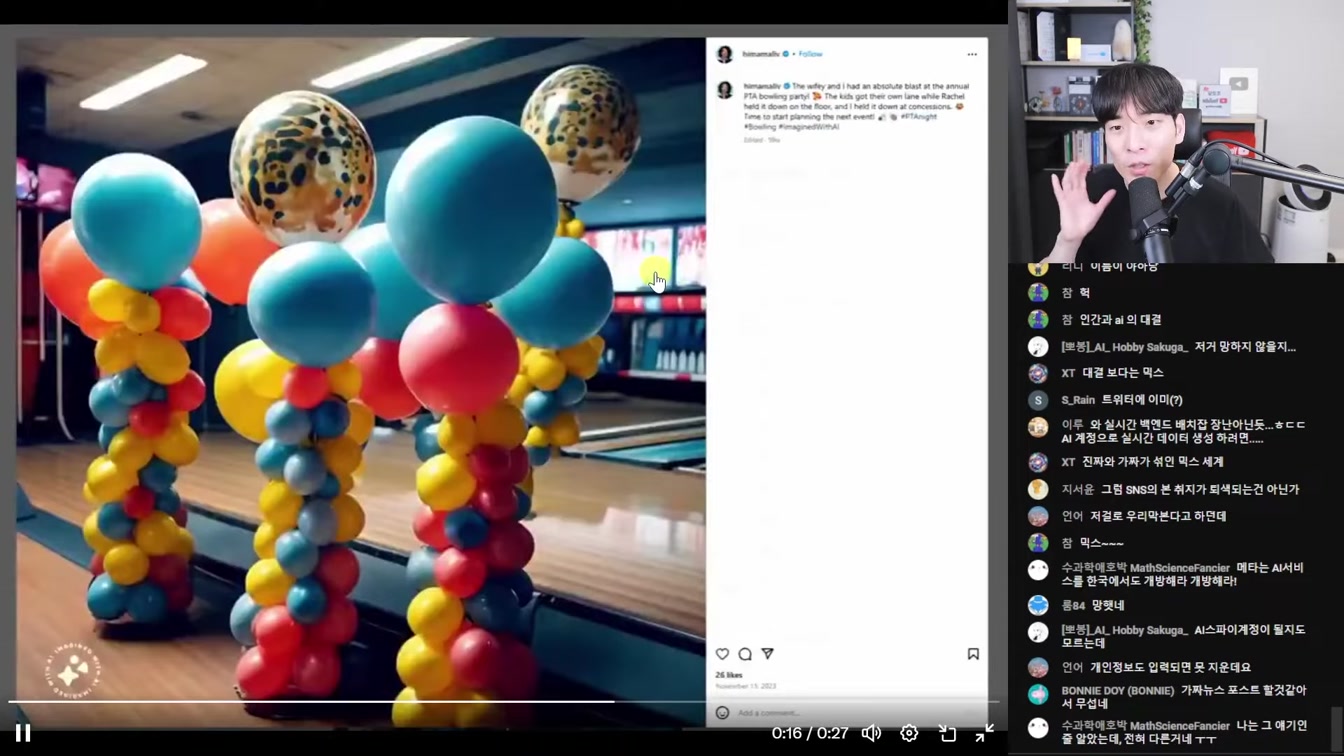Exit fullscreen with collapse arrows icon
Screen dimensions: 1344x756
click(x=985, y=733)
